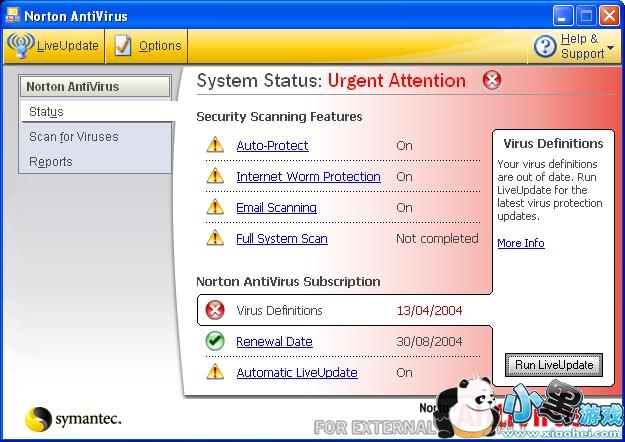The width and height of the screenshot is (625, 442).
Task: Minimize the Norton AntiVirus window
Action: (x=563, y=16)
